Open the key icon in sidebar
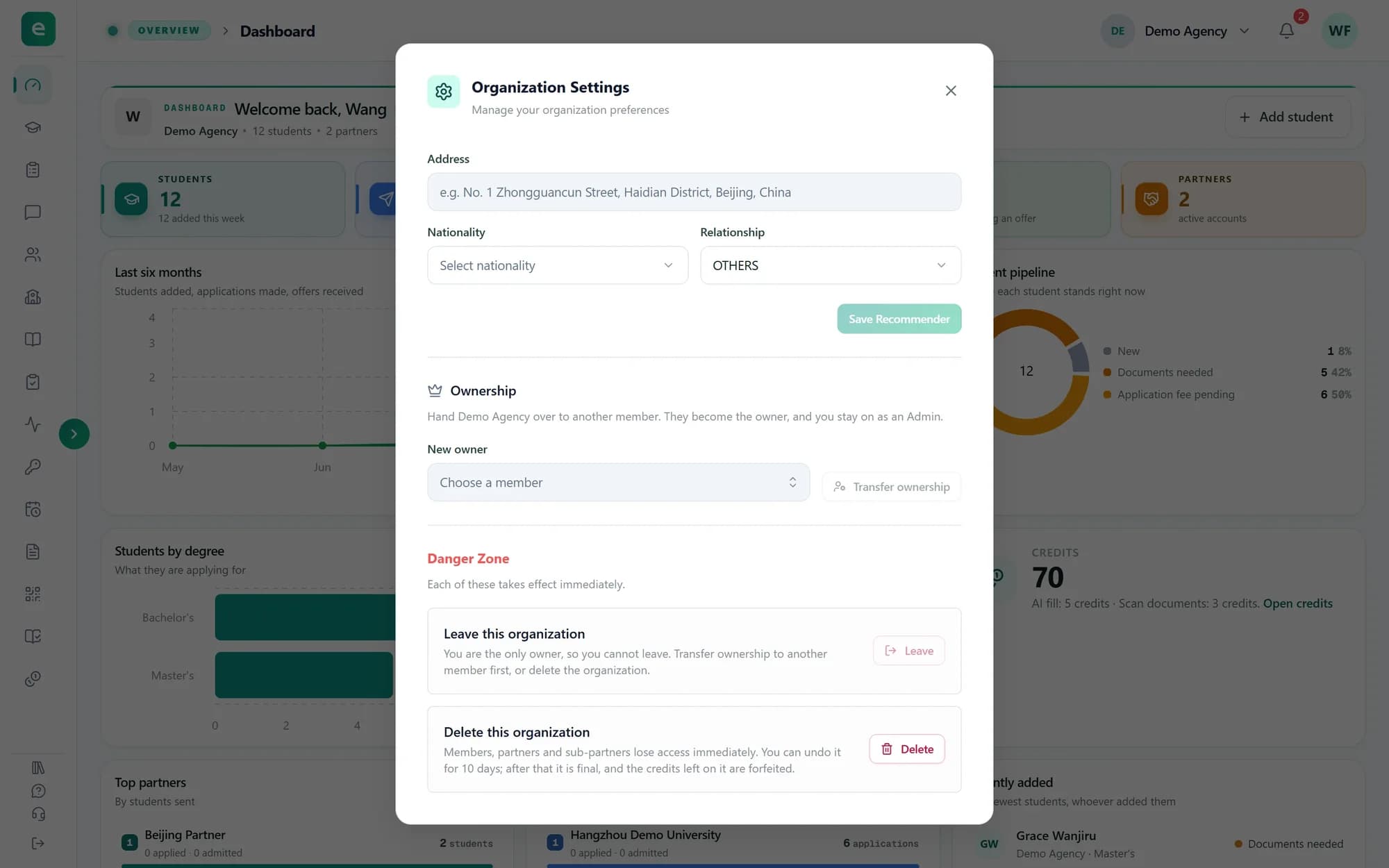Viewport: 1389px width, 868px height. click(x=33, y=467)
